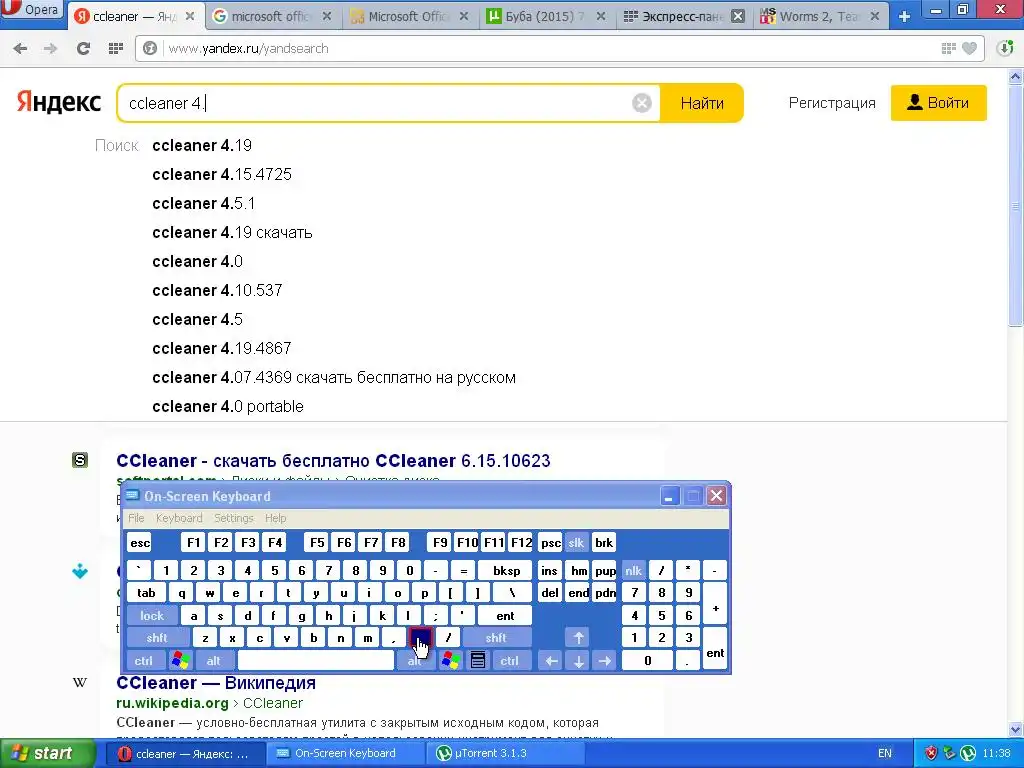Viewport: 1024px width, 768px height.
Task: Switch to µTorrent 3.1.3 taskbar button
Action: tap(503, 754)
